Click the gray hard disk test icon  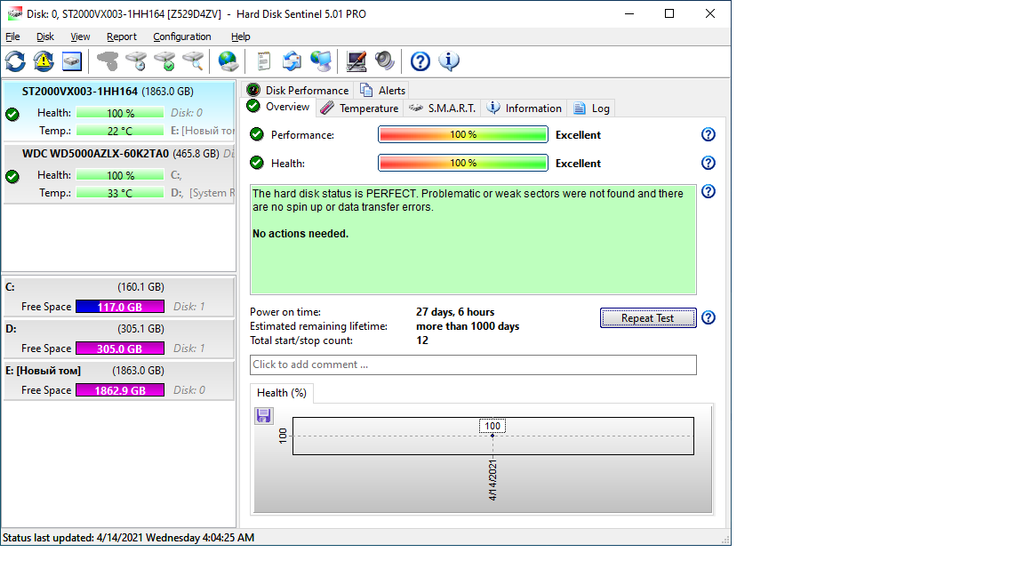(108, 61)
